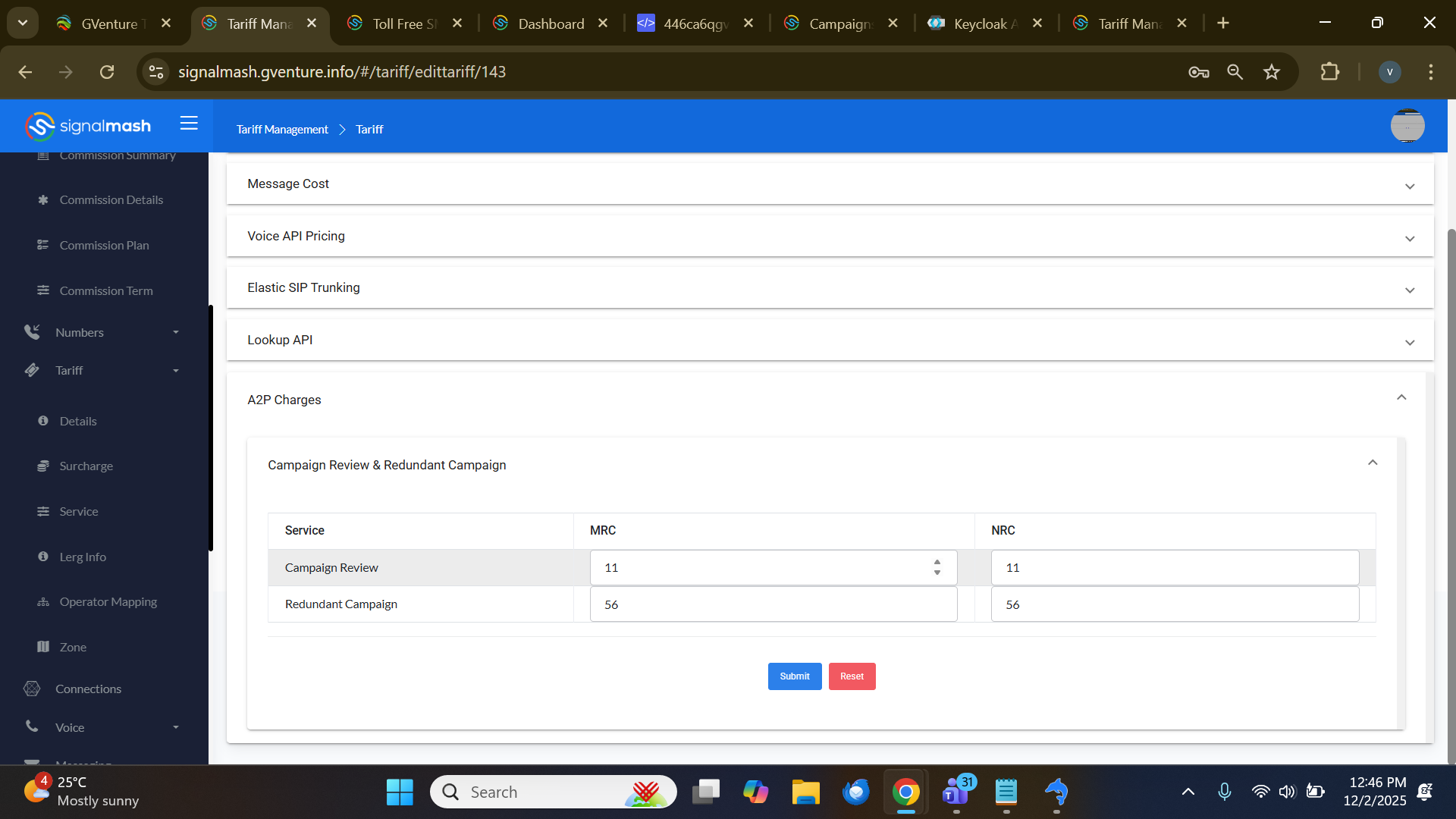Open browser extensions puzzle icon
Viewport: 1456px width, 819px height.
(x=1329, y=72)
